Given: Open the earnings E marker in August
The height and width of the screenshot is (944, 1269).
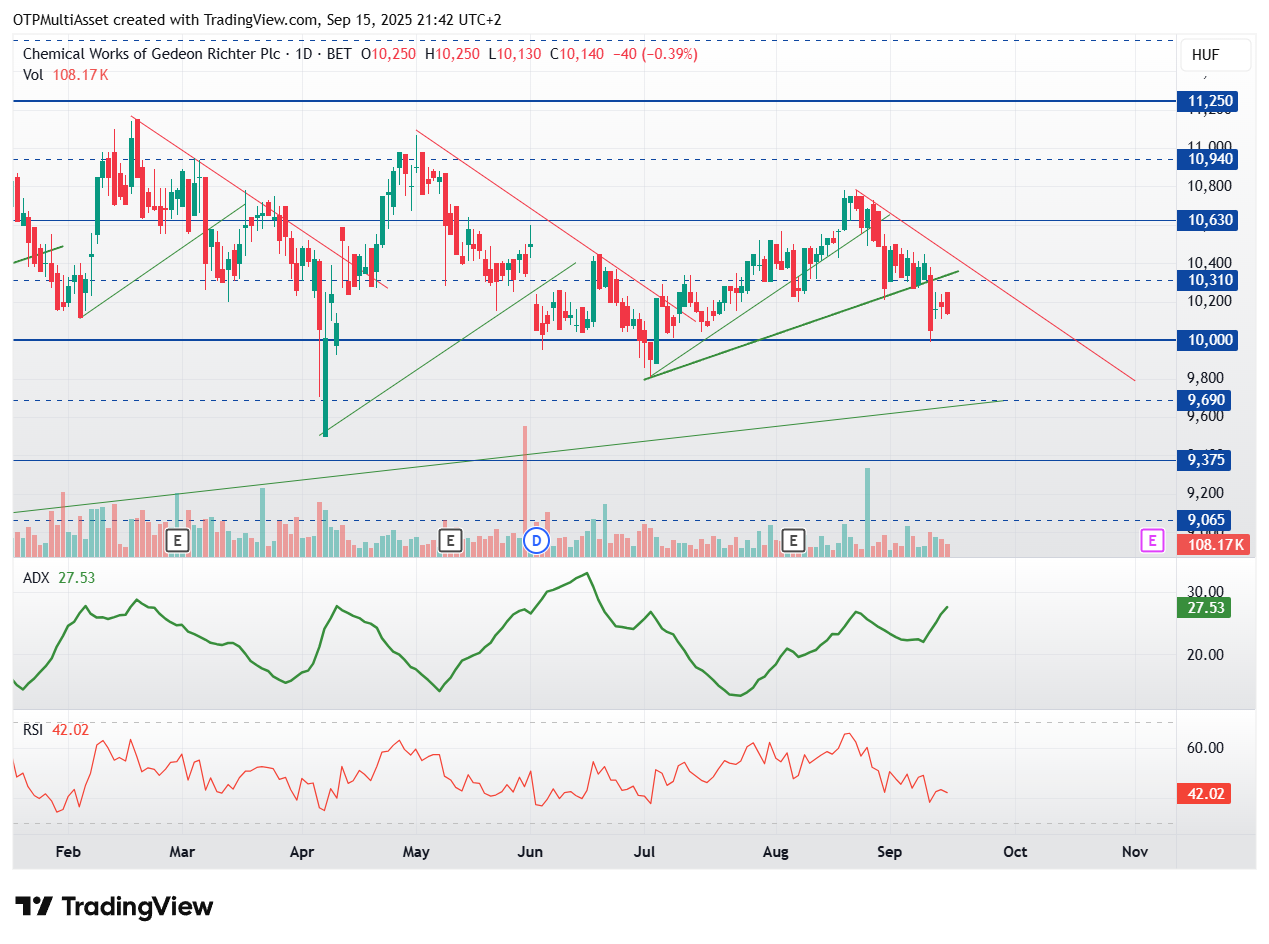Looking at the screenshot, I should [x=794, y=541].
